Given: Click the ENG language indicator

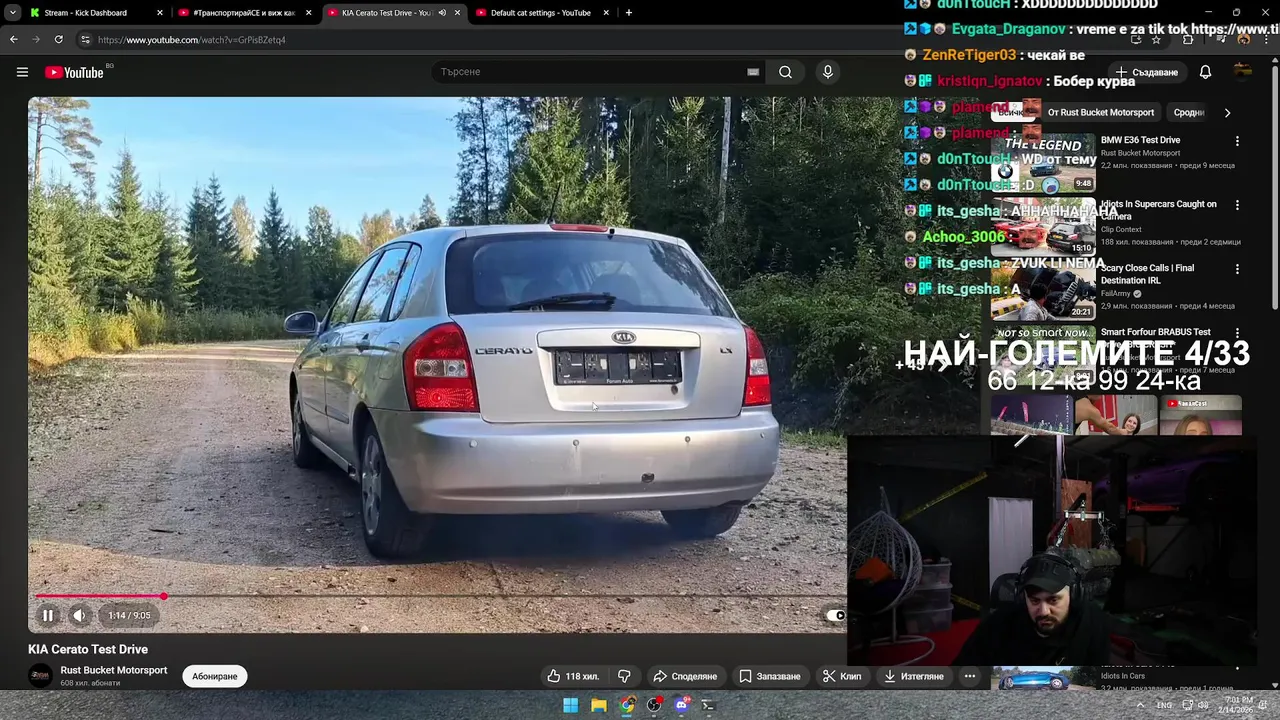Looking at the screenshot, I should pyautogui.click(x=1165, y=705).
